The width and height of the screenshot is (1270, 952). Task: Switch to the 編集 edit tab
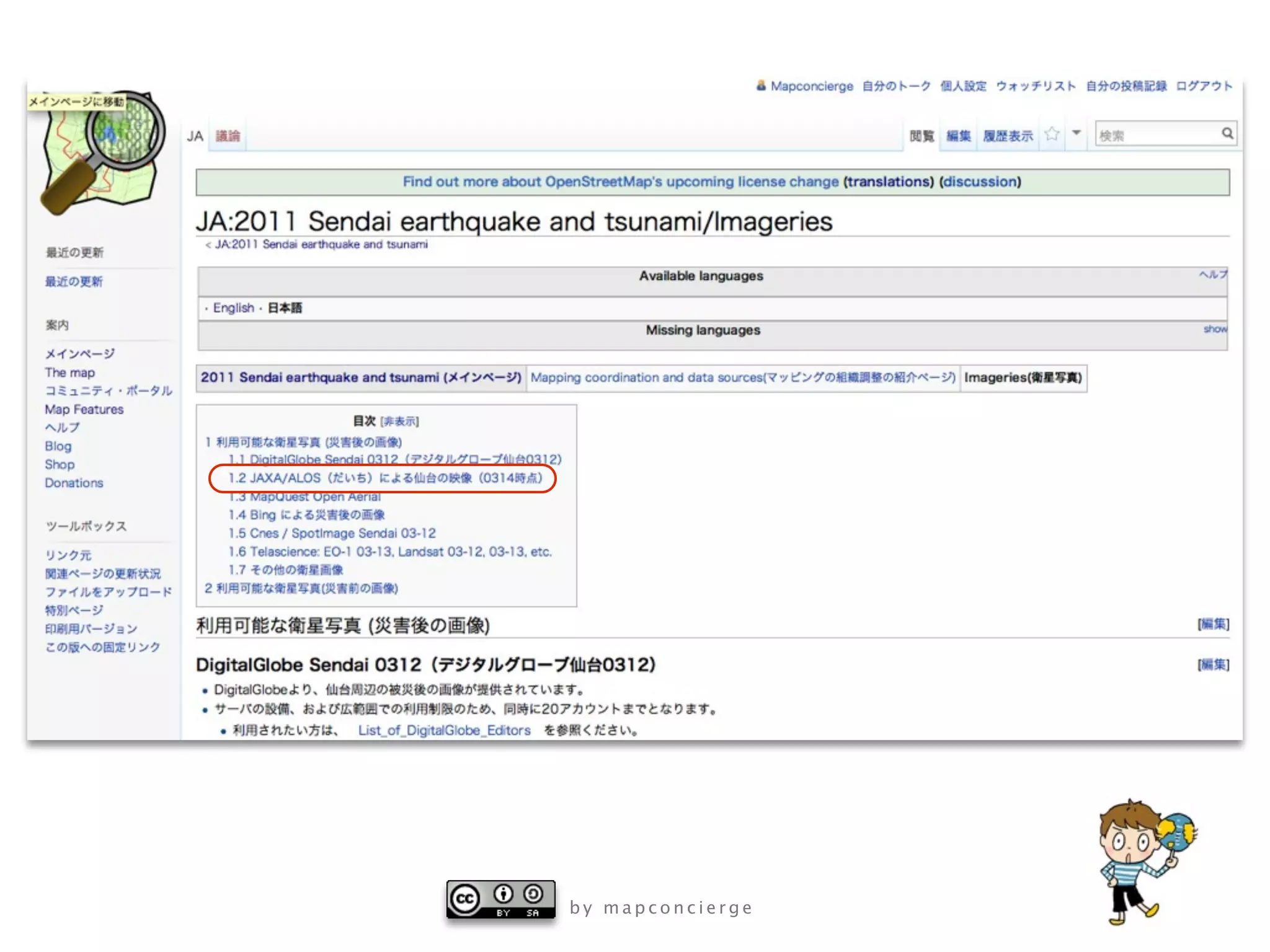tap(958, 136)
